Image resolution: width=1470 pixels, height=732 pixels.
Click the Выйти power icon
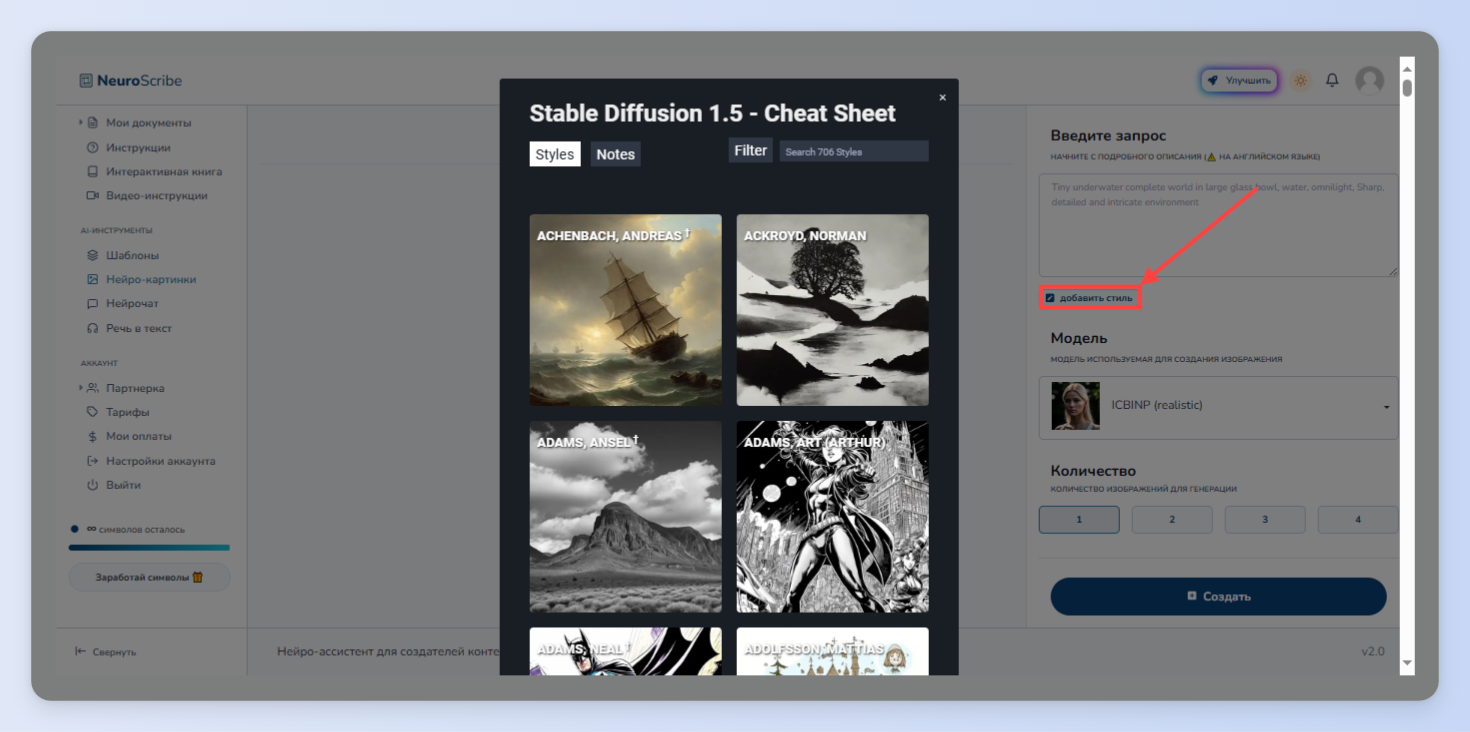pos(93,485)
